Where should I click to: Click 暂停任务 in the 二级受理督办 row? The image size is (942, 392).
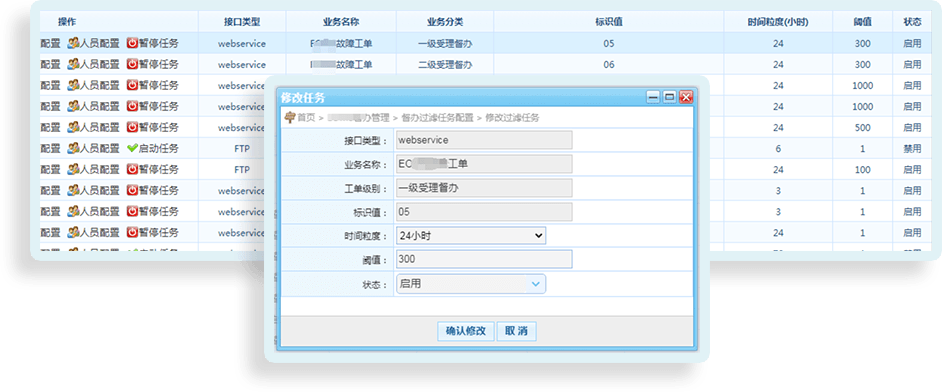click(x=153, y=64)
